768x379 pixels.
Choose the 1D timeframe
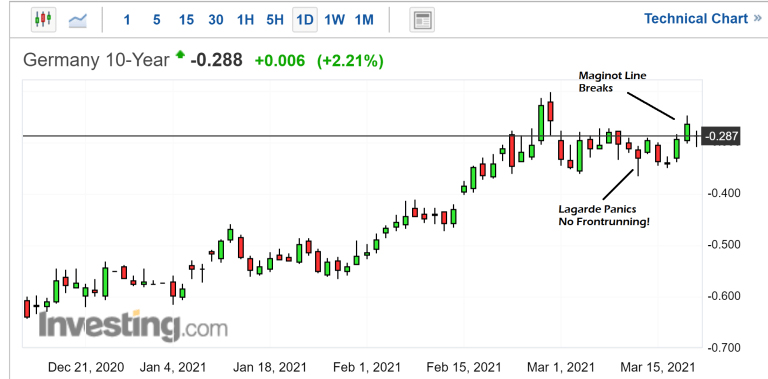pyautogui.click(x=305, y=20)
